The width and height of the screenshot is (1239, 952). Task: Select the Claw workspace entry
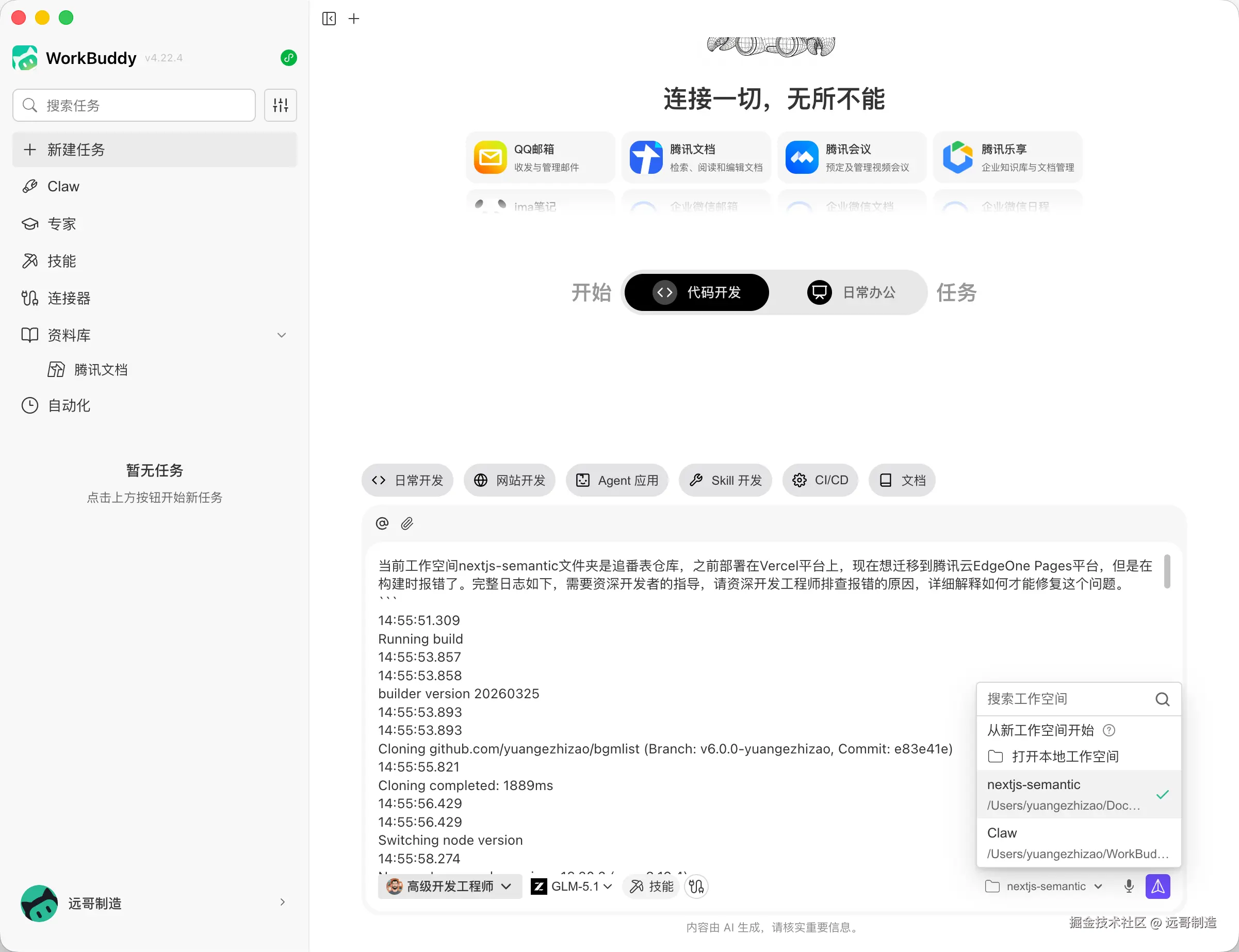click(x=1079, y=843)
